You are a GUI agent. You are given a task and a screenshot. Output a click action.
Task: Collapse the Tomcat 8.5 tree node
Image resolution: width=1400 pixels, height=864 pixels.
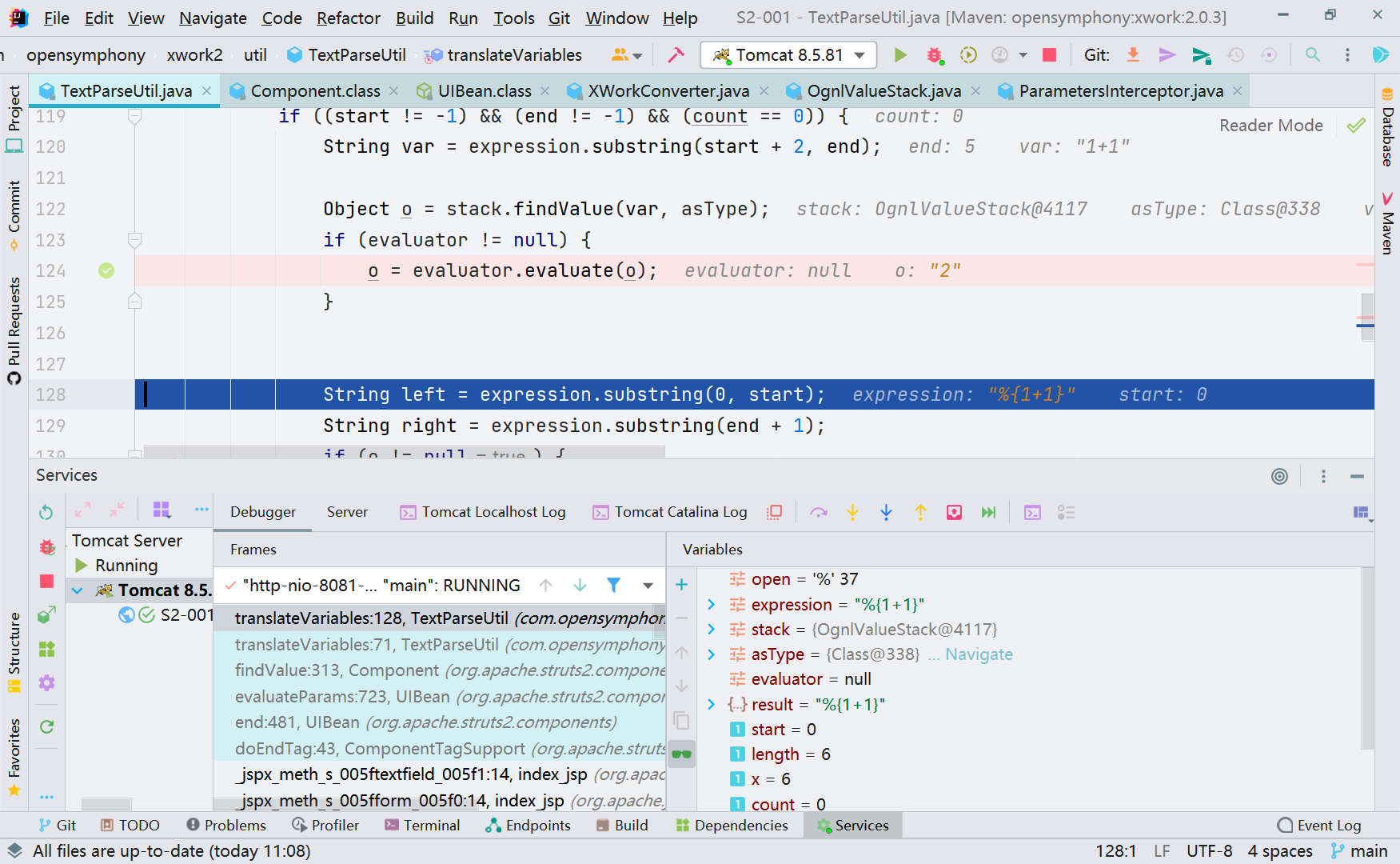pos(78,590)
